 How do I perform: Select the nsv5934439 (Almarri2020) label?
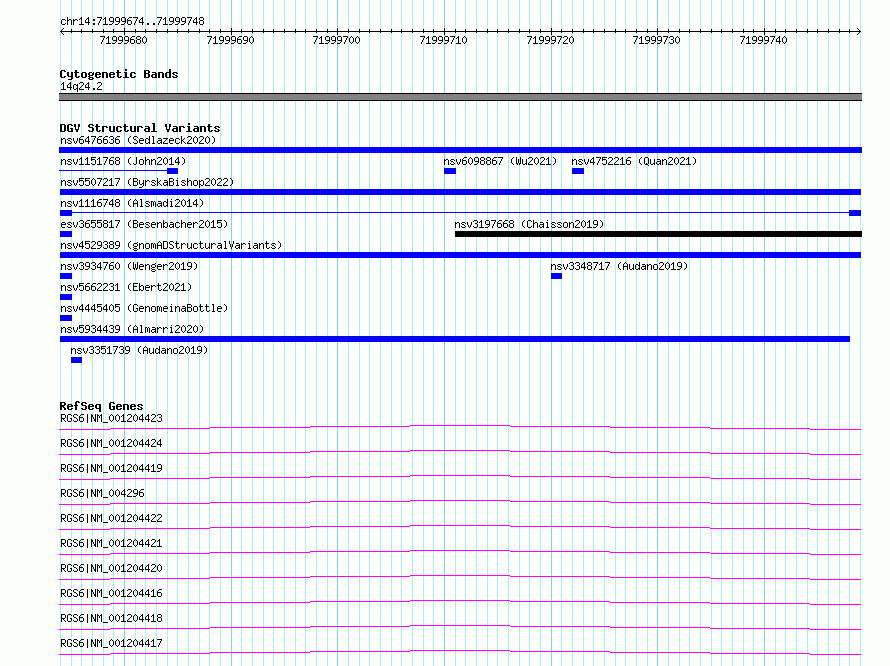(x=132, y=329)
